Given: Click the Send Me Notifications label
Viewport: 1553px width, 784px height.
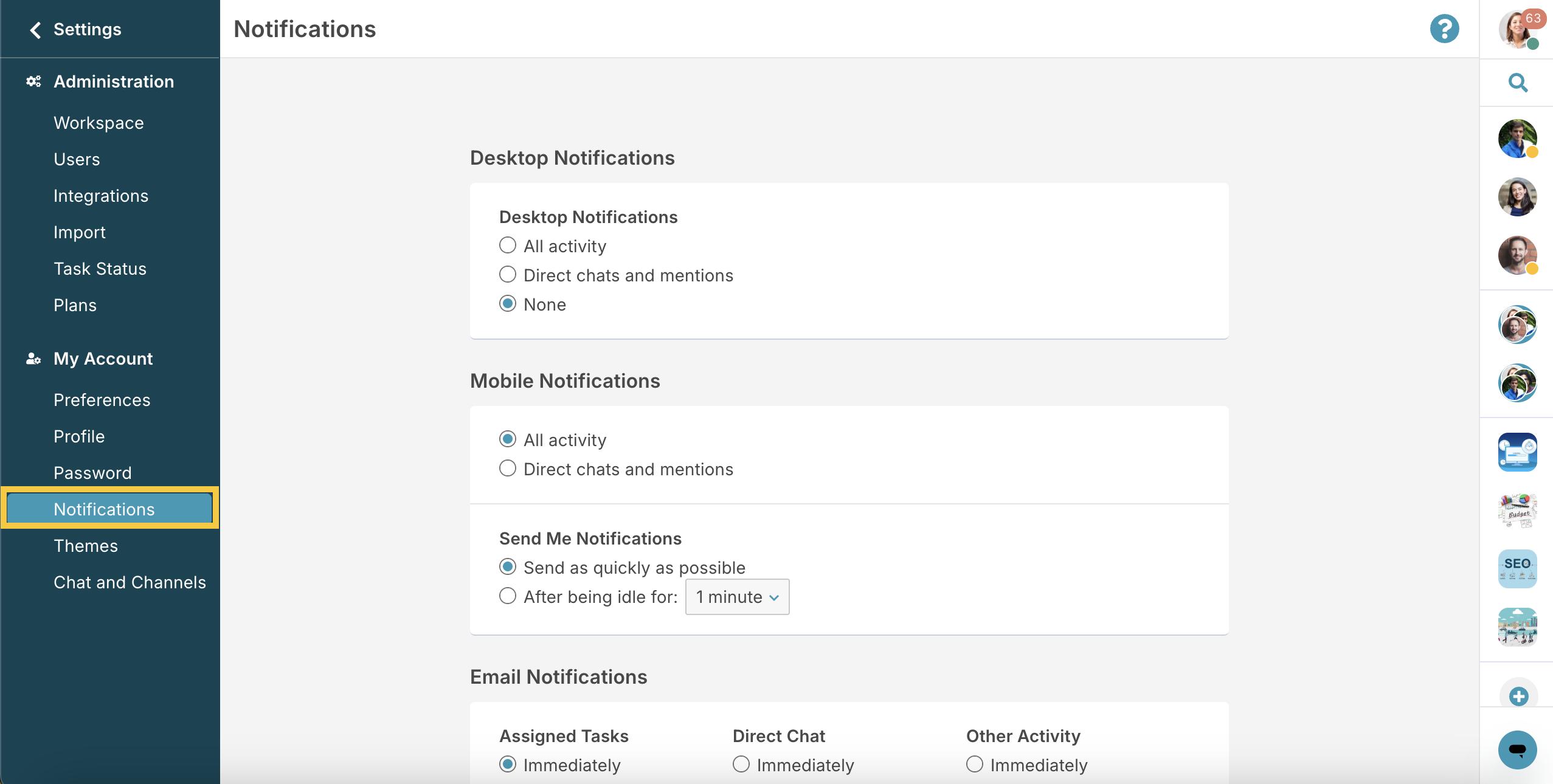Looking at the screenshot, I should point(590,538).
